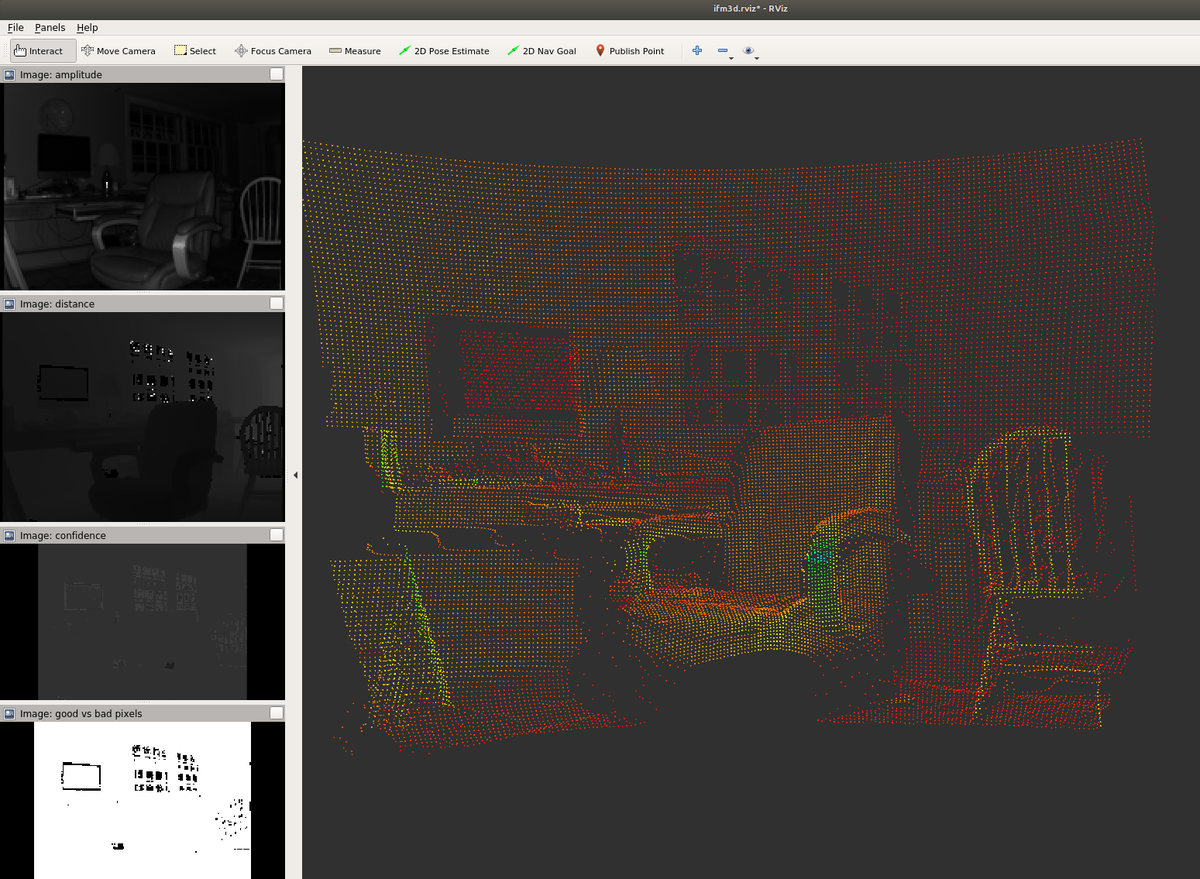1200x879 pixels.
Task: Open the eye tool-options dropdown
Action: tap(751, 52)
